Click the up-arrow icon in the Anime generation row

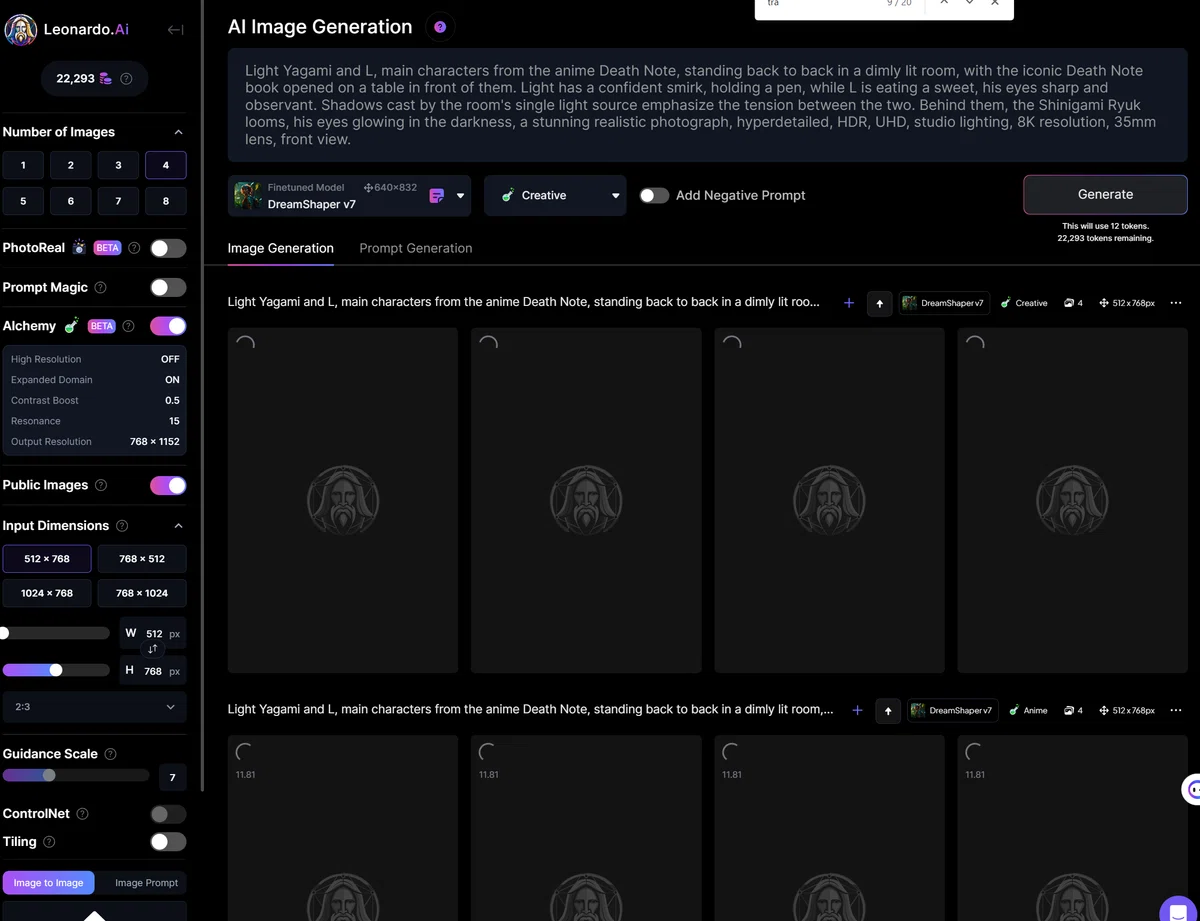click(888, 710)
